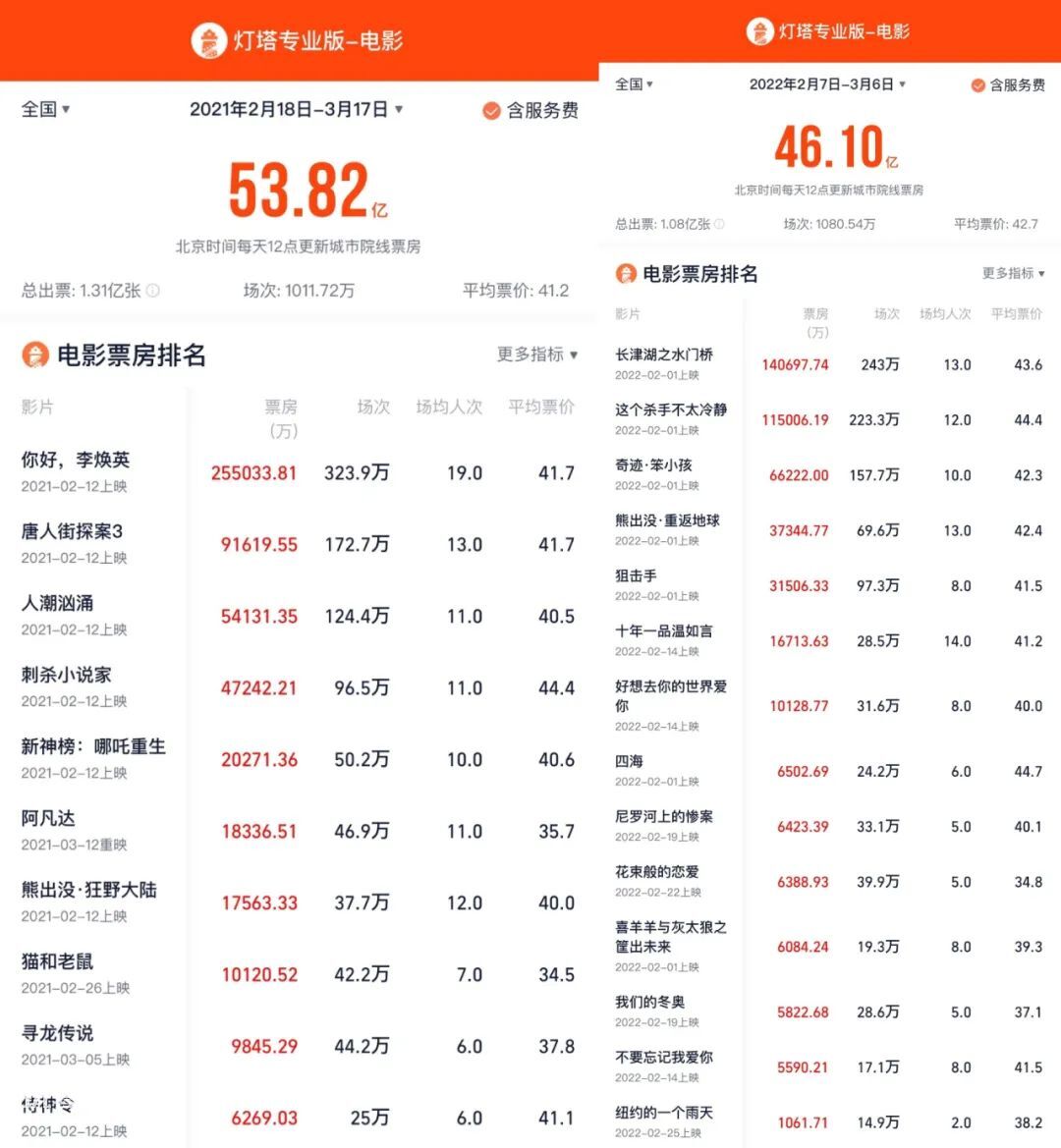Viewport: 1061px width, 1148px height.
Task: Click right panel 场均人次 column header
Action: click(x=945, y=314)
